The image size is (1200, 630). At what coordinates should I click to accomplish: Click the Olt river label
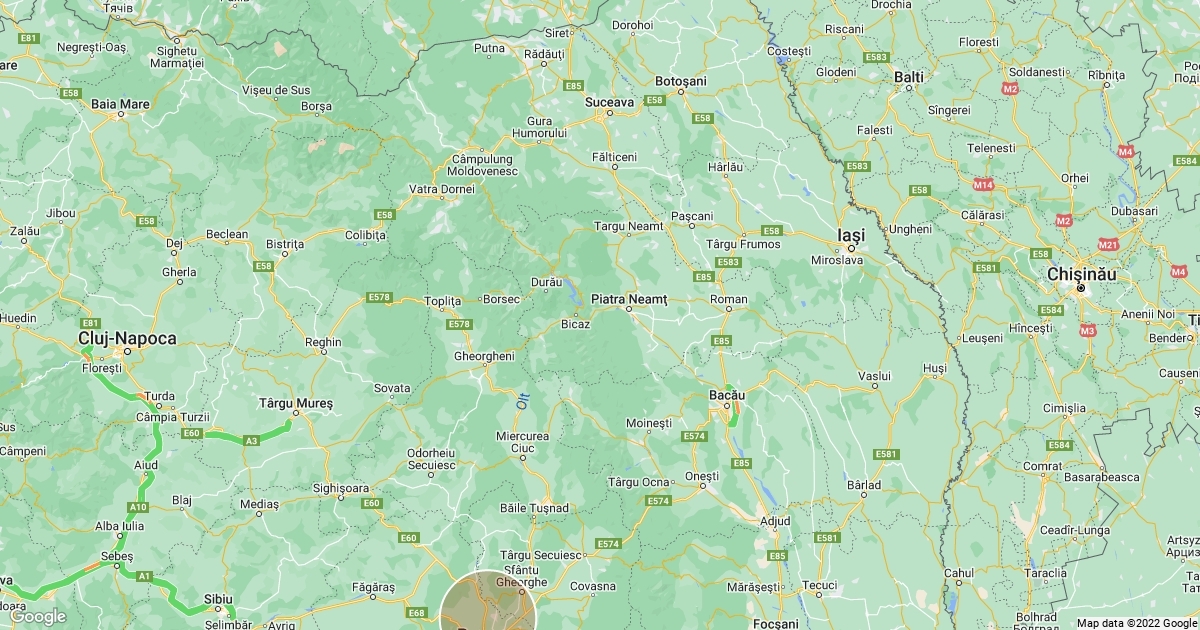pyautogui.click(x=521, y=401)
